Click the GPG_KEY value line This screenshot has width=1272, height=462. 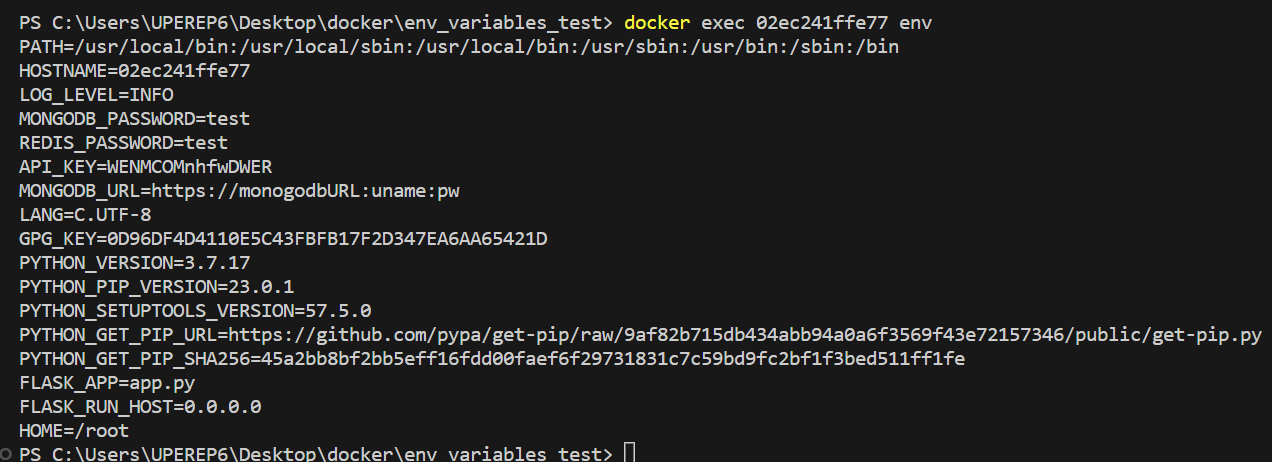(283, 238)
